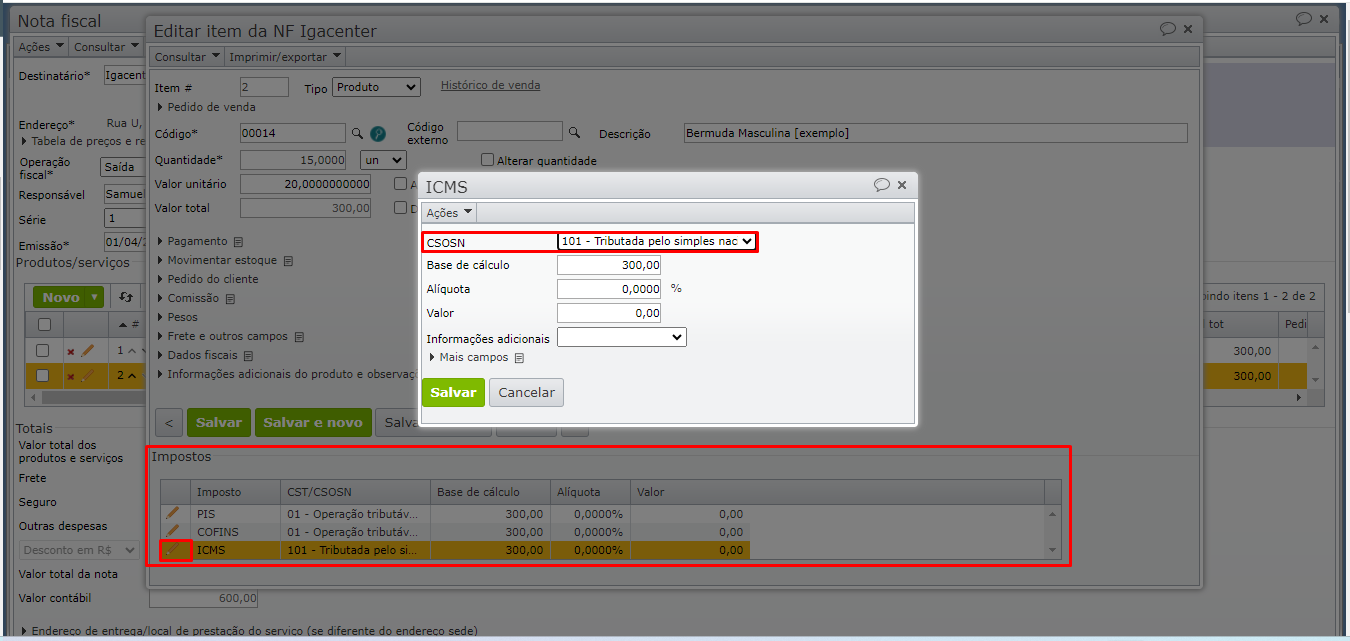Toggle the checkbox right of Valor unitário
1350x641 pixels.
click(400, 184)
